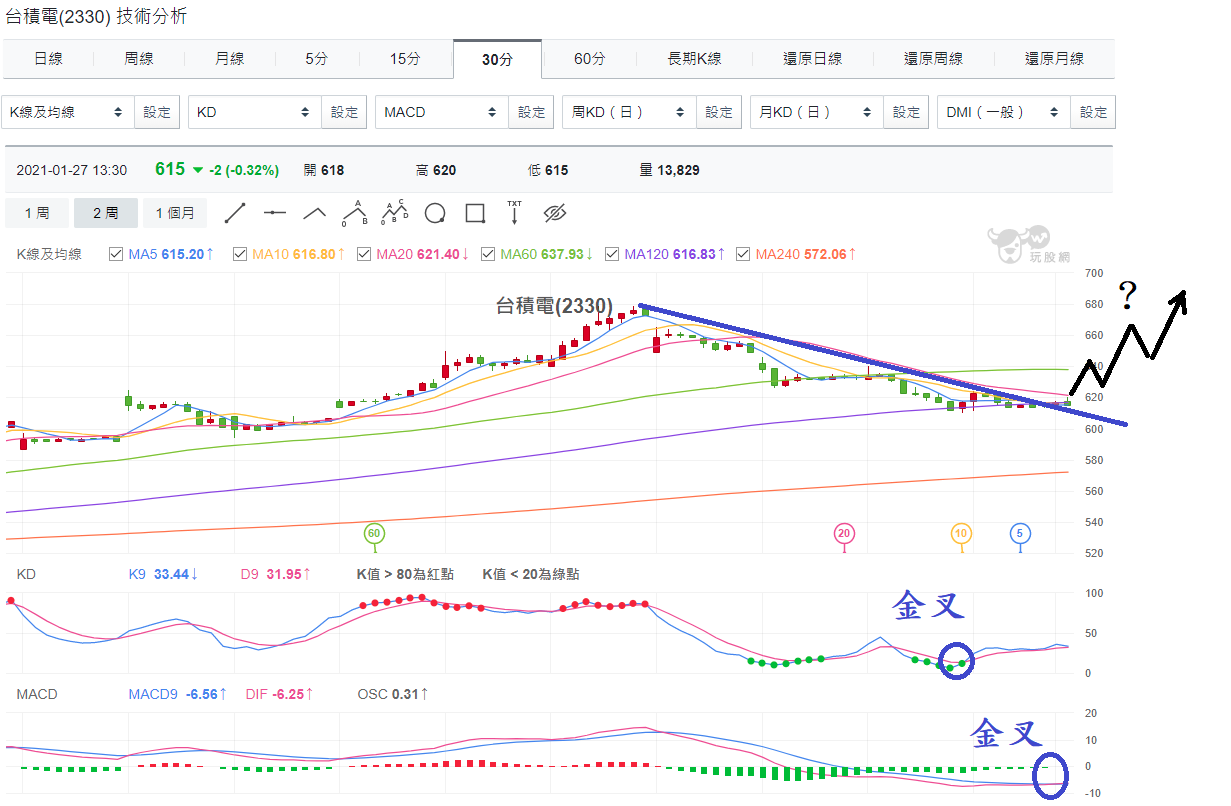The width and height of the screenshot is (1231, 806).
Task: Set chart range to 1周
Action: [x=37, y=213]
